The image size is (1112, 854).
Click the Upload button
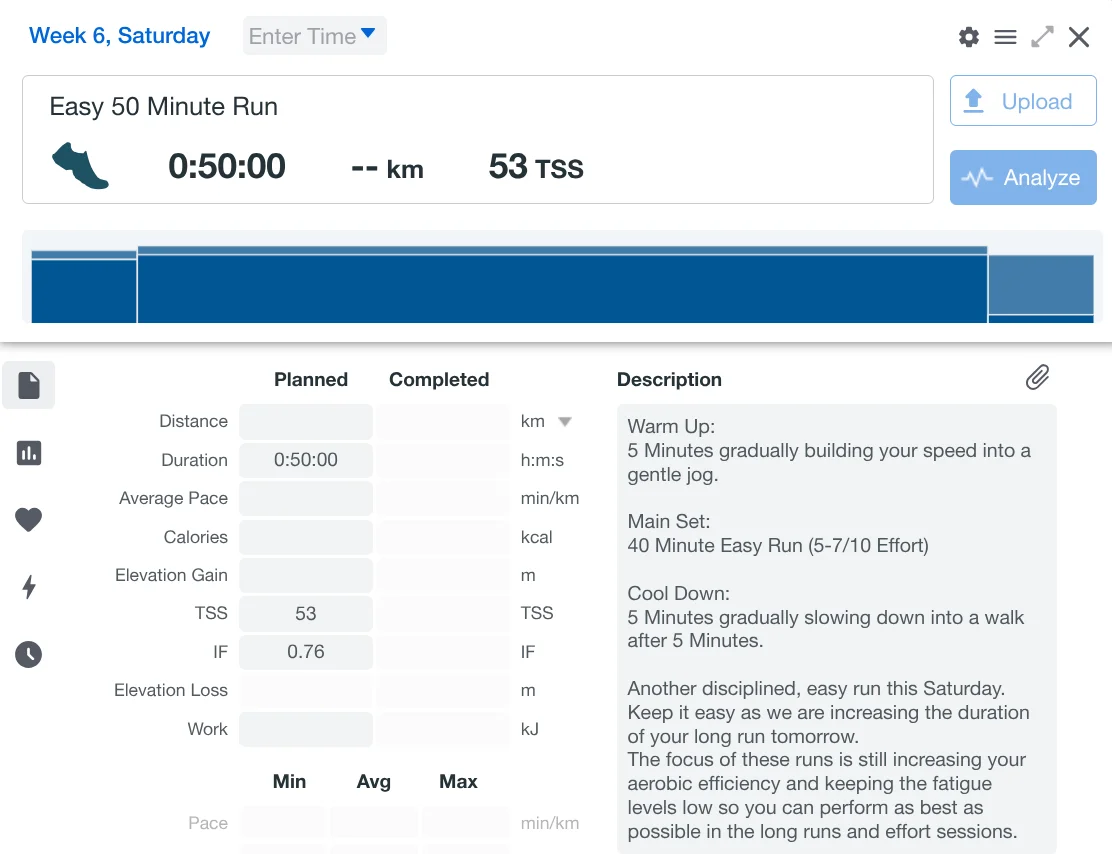[1022, 101]
